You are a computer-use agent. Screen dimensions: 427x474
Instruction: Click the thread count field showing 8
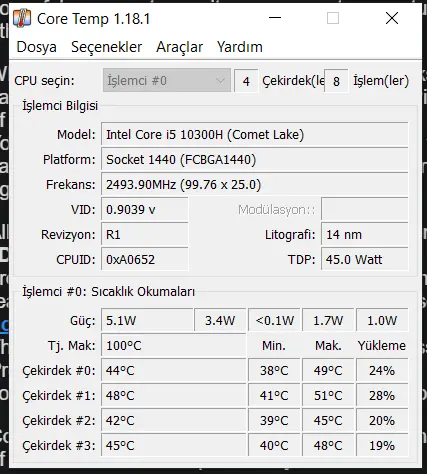(336, 81)
